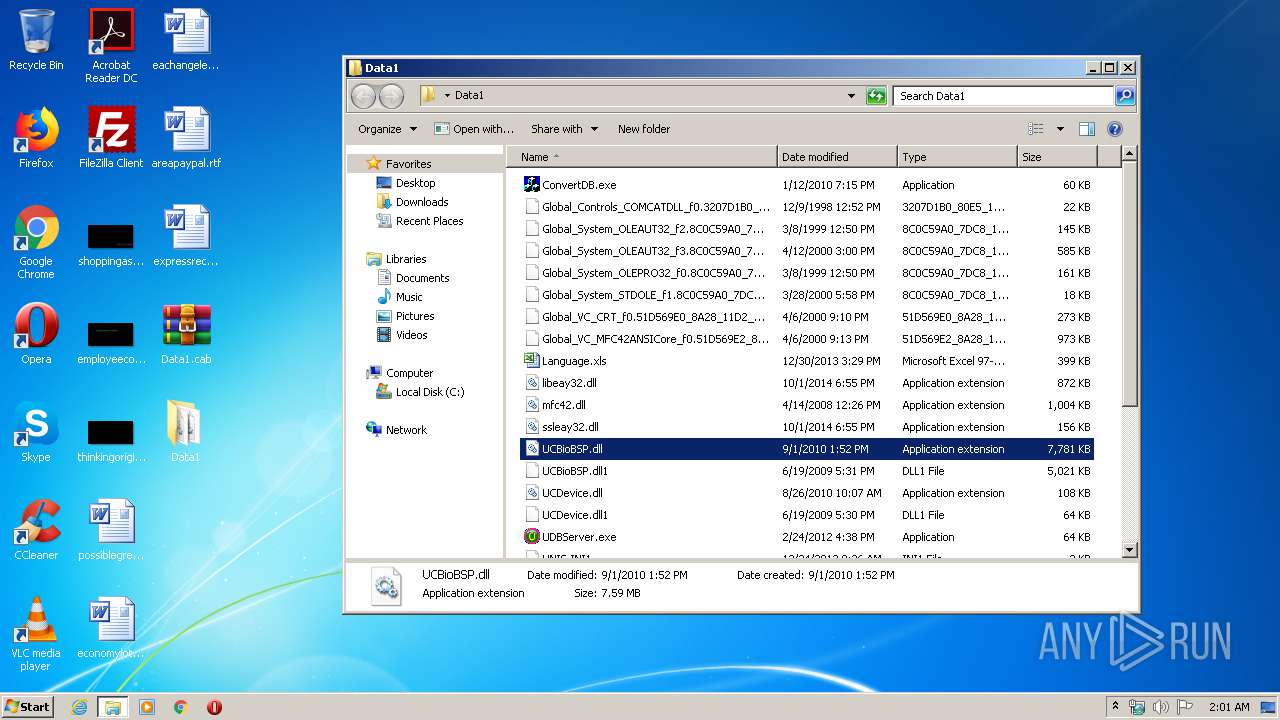The width and height of the screenshot is (1280, 720).
Task: Click the file list scroll down arrow
Action: click(1129, 549)
